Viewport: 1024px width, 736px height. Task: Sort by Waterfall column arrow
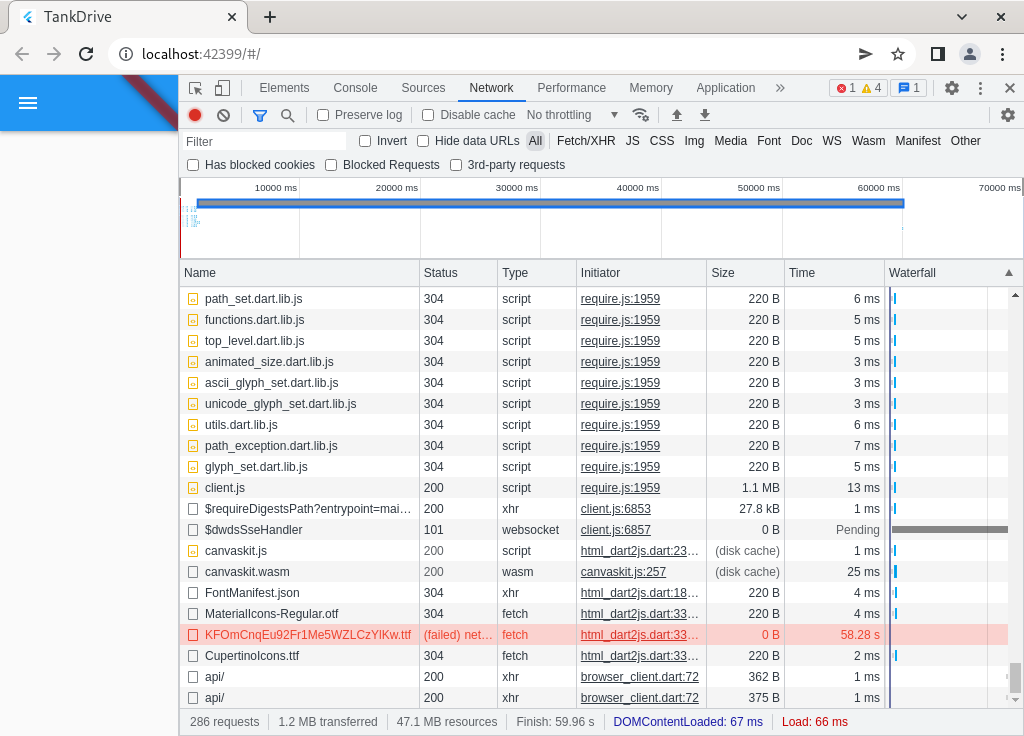[x=1009, y=273]
